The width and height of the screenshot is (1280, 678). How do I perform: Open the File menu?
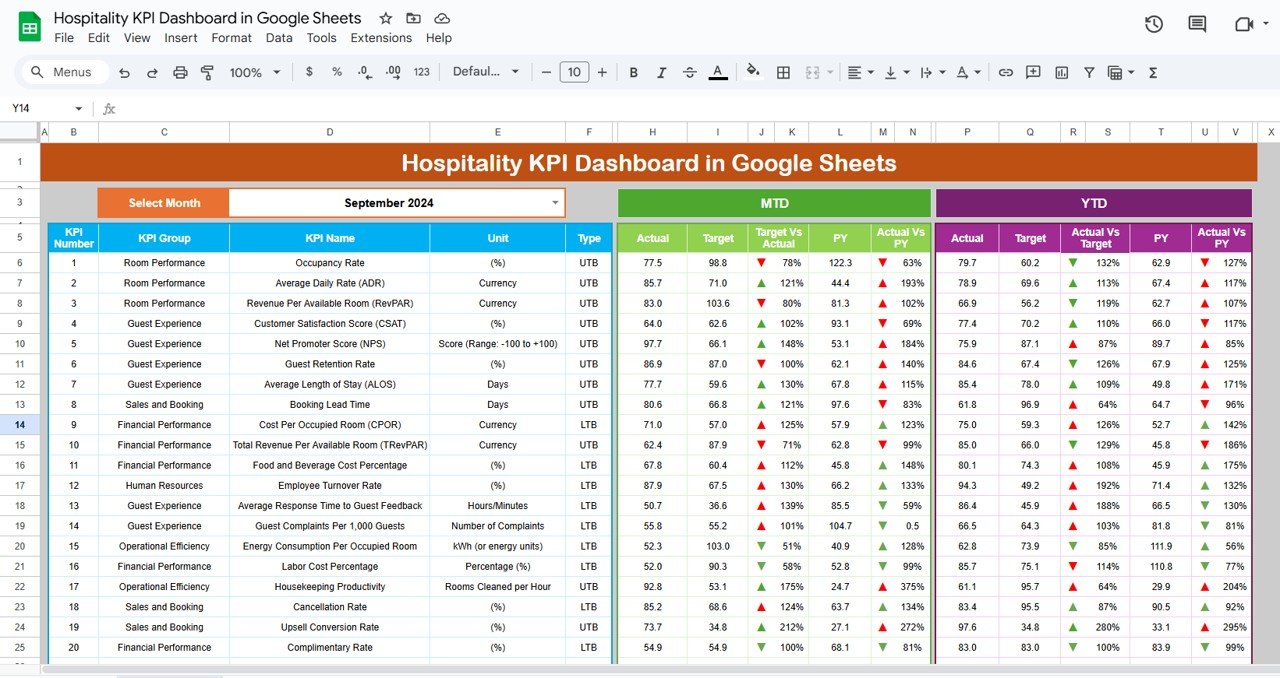pyautogui.click(x=64, y=38)
